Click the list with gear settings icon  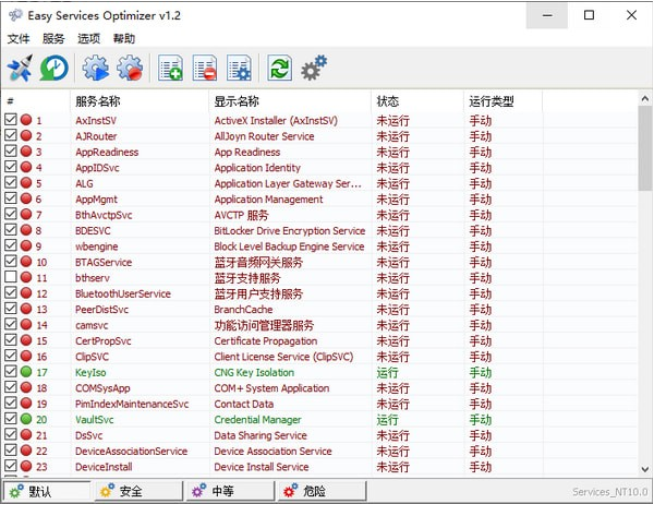pyautogui.click(x=239, y=68)
